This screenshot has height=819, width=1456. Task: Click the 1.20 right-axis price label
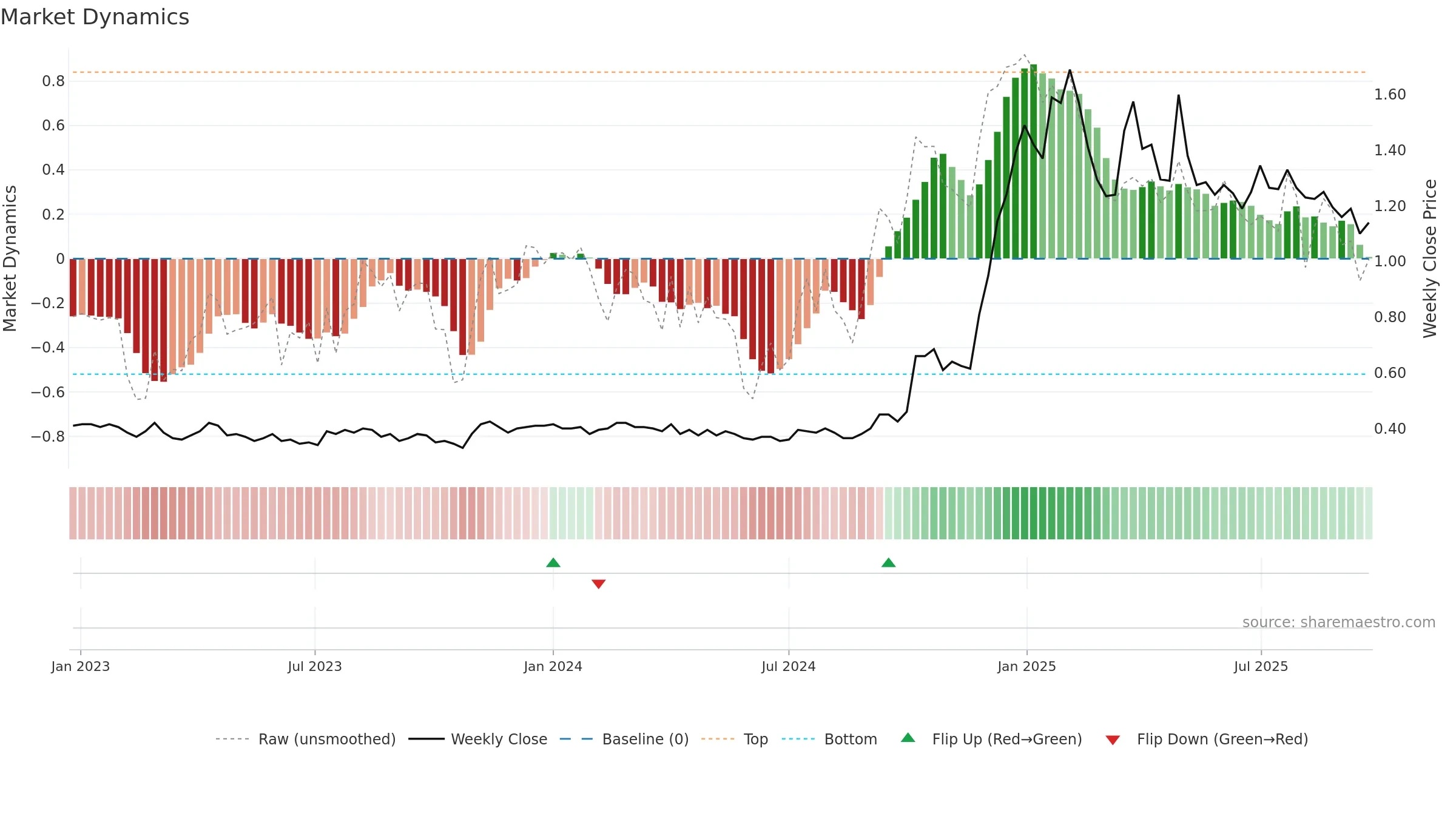coord(1390,206)
